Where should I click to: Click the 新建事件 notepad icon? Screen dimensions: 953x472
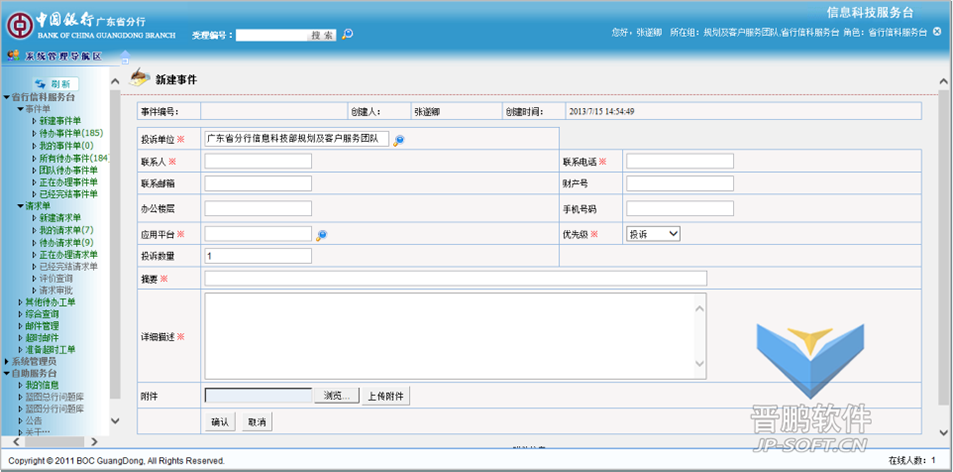coord(140,77)
